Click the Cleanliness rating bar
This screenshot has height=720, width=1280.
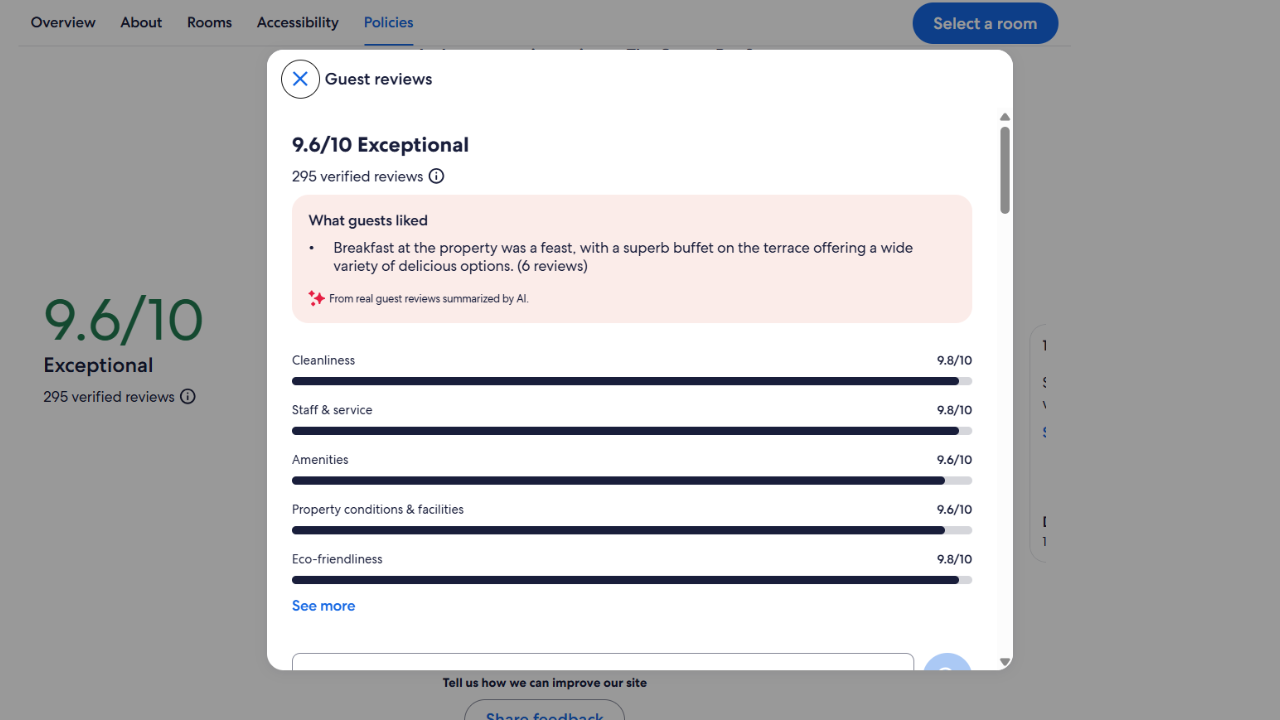[632, 381]
